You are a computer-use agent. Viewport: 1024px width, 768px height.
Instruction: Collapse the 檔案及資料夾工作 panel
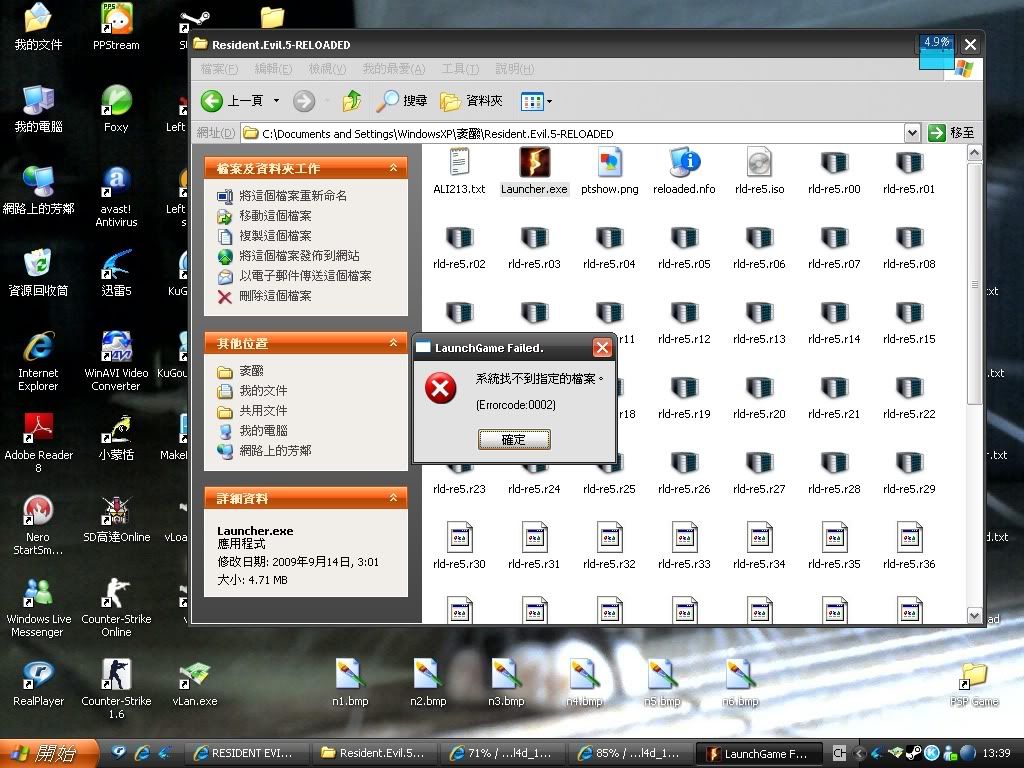tap(394, 168)
